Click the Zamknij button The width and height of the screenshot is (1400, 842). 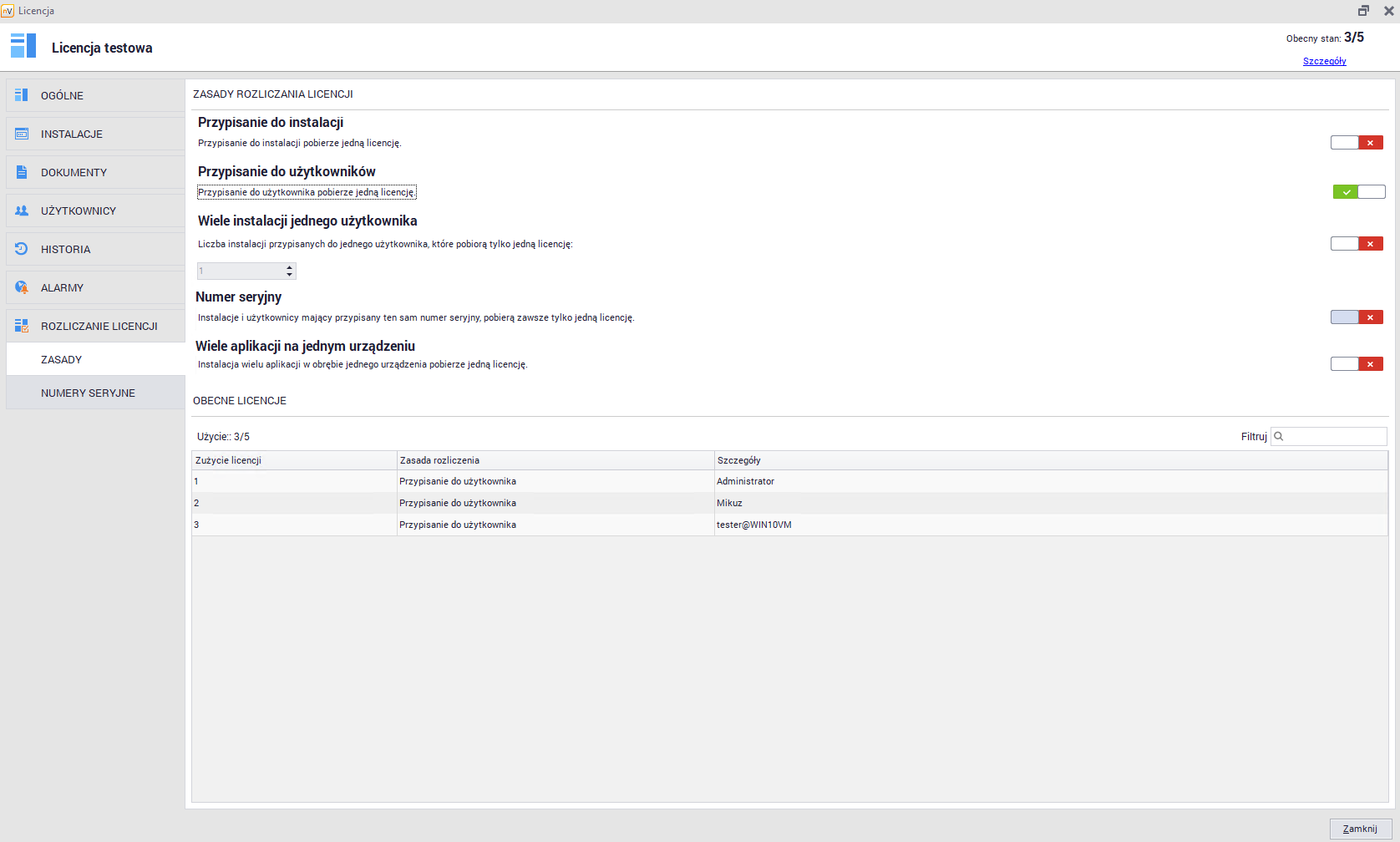(x=1360, y=829)
